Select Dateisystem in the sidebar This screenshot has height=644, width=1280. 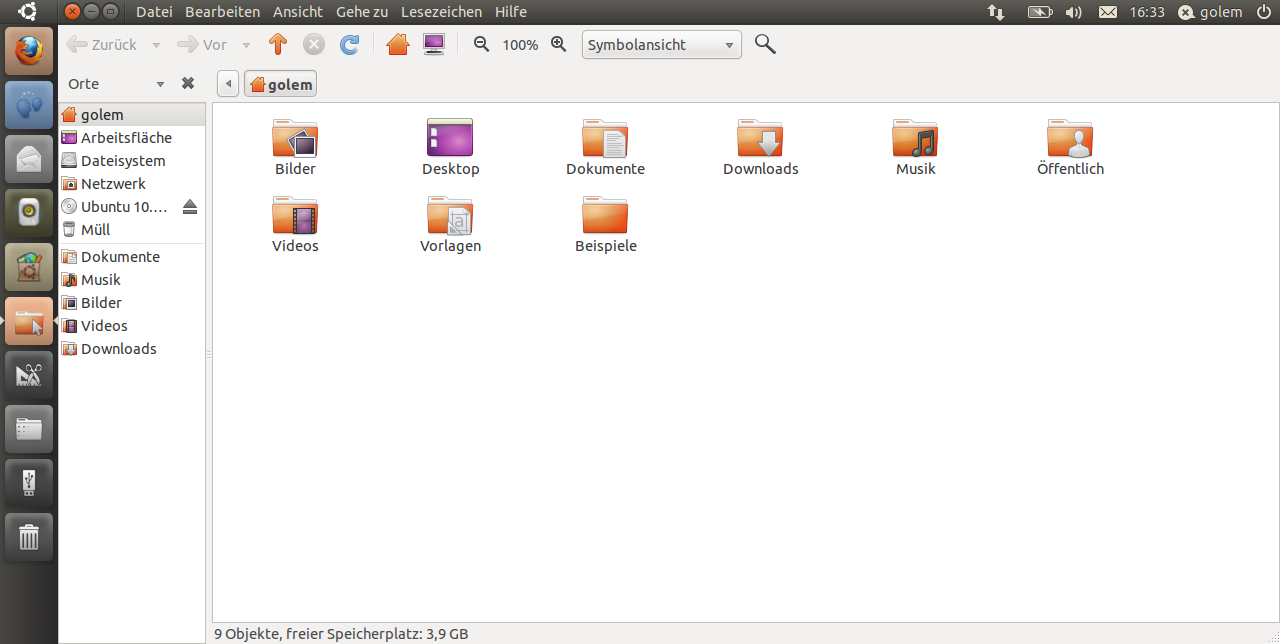pyautogui.click(x=122, y=161)
